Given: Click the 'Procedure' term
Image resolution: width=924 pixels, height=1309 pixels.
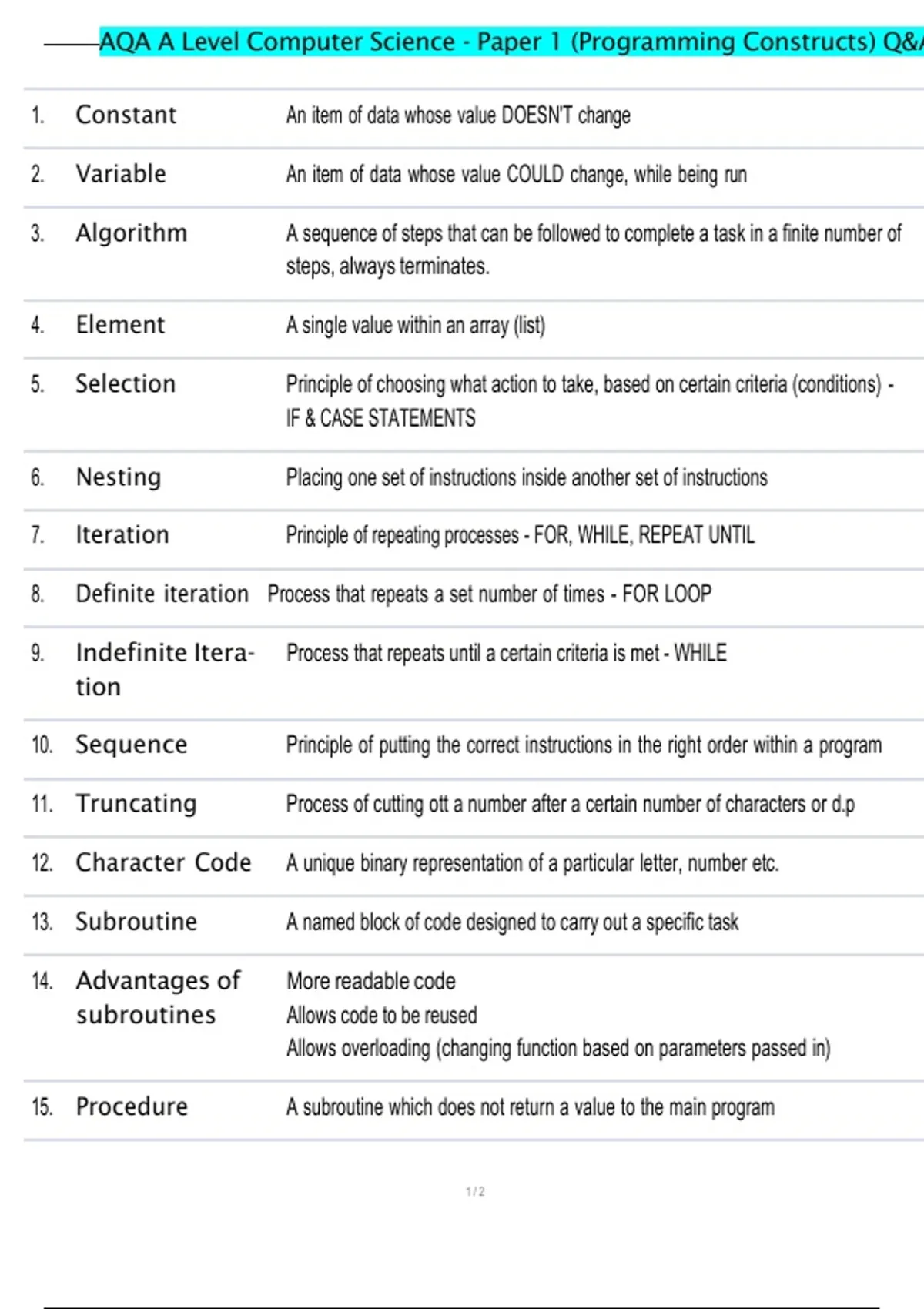Looking at the screenshot, I should pyautogui.click(x=132, y=1107).
